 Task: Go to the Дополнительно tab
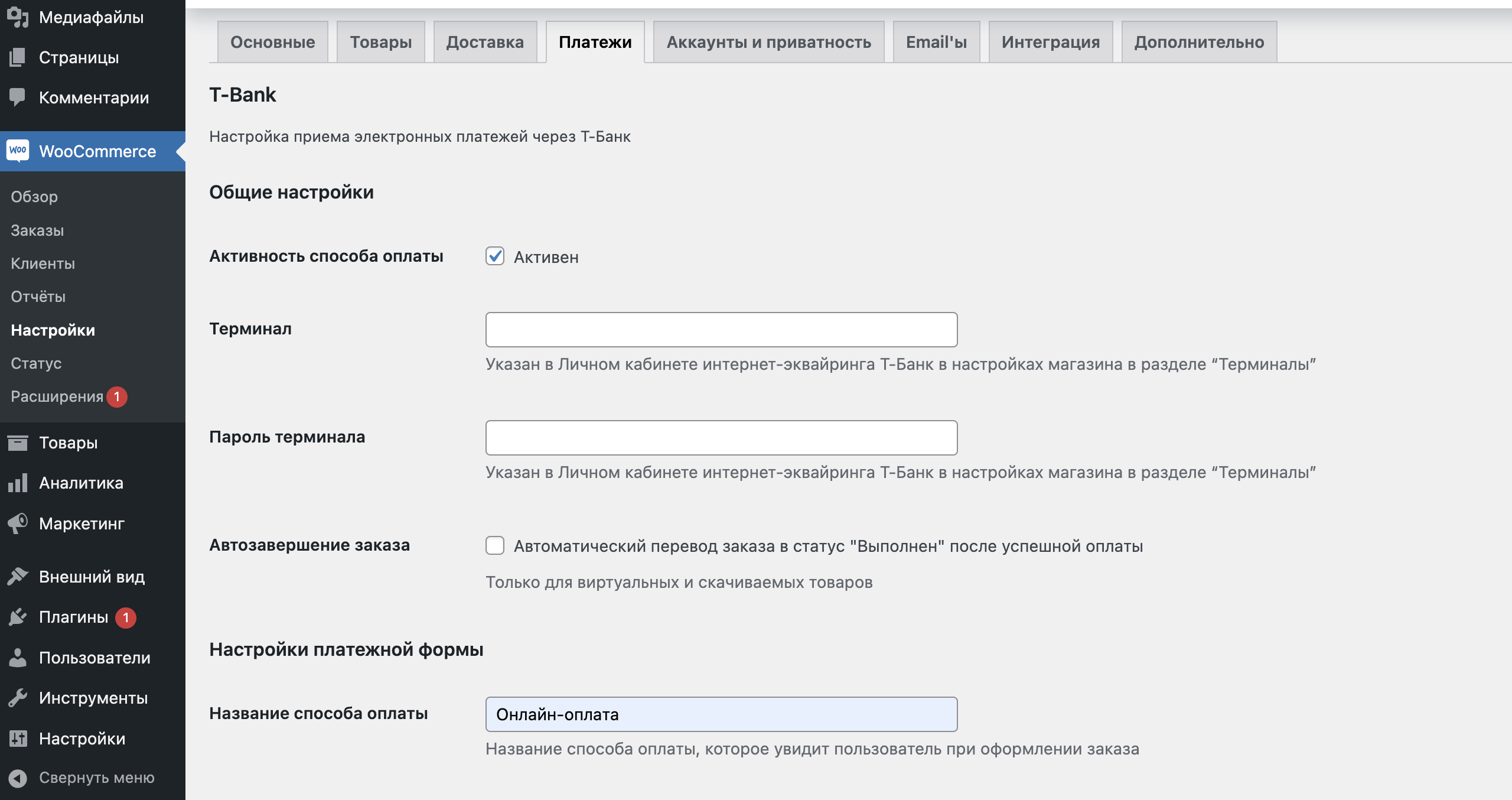point(1200,42)
